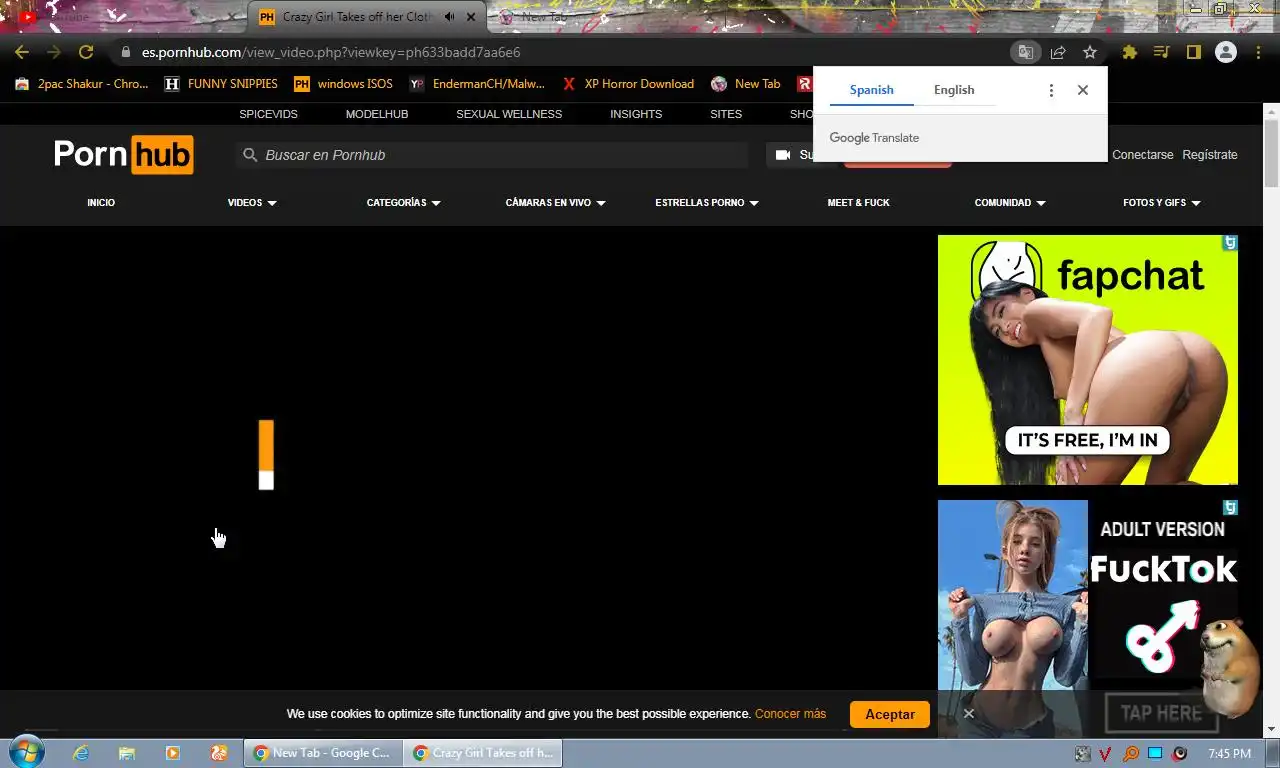Dismiss the cookie banner with the X
1280x768 pixels.
[968, 714]
